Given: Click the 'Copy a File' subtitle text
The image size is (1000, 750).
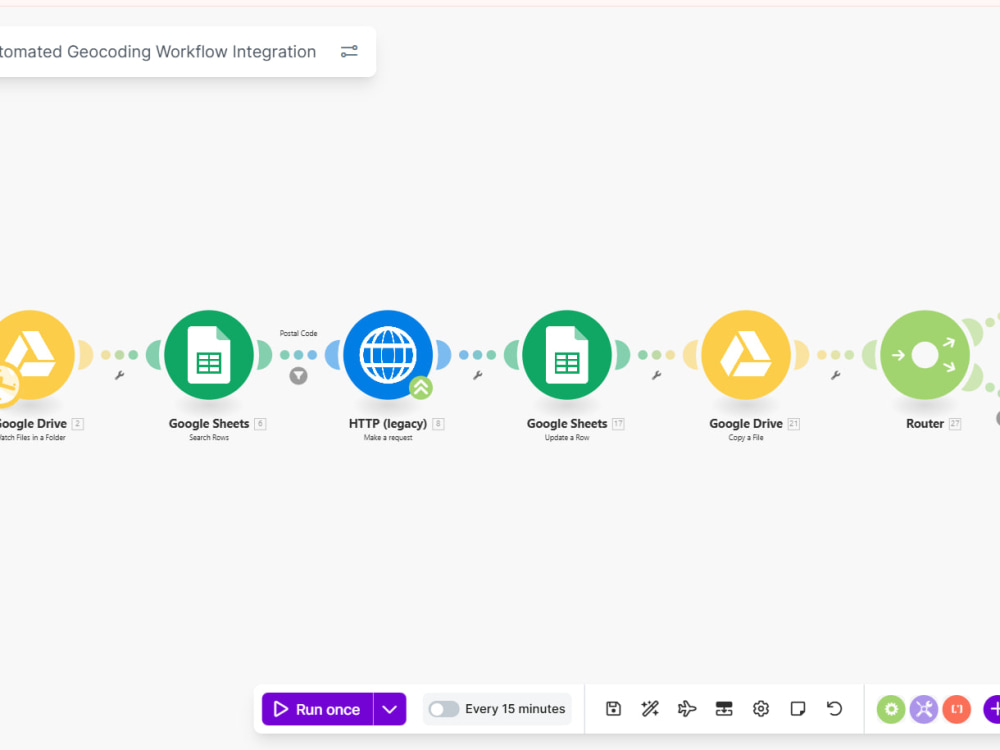Looking at the screenshot, I should pos(746,438).
